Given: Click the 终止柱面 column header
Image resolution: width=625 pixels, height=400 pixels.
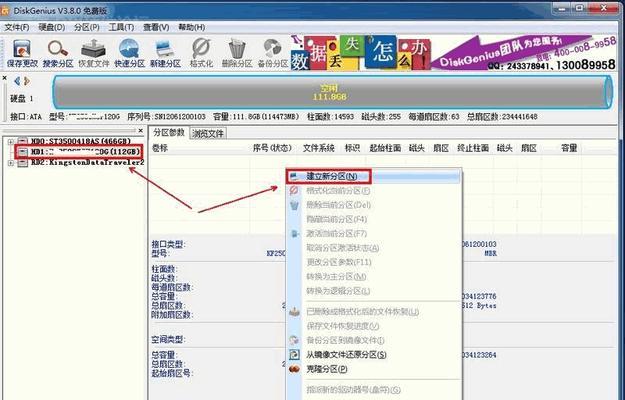Looking at the screenshot, I should [473, 148].
